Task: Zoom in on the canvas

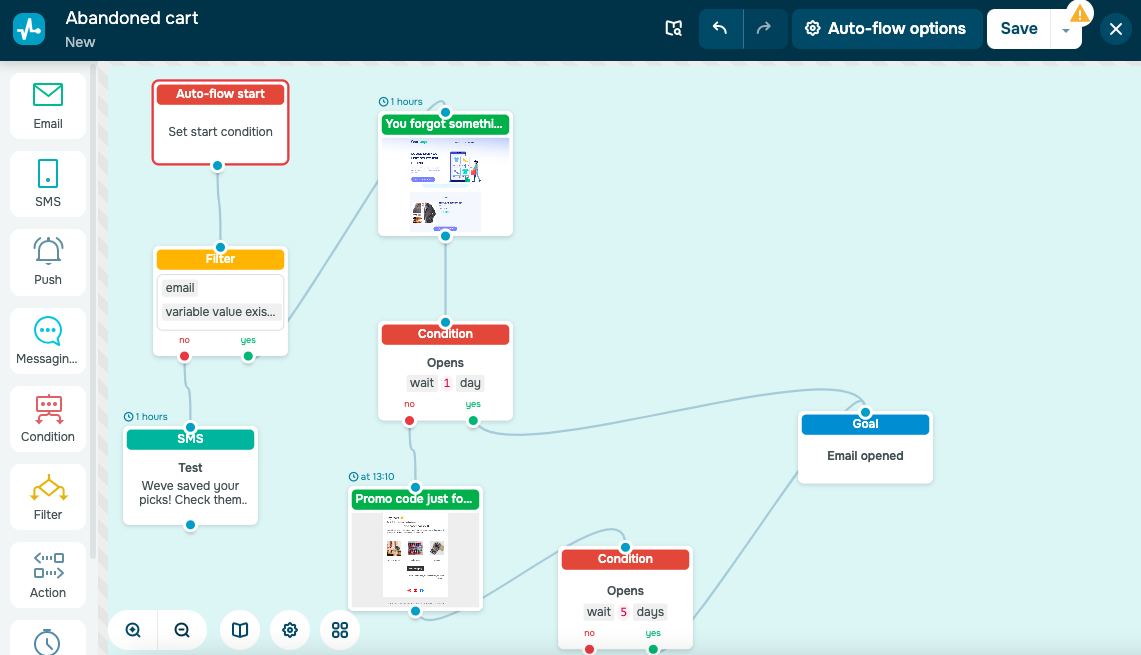Action: point(133,630)
